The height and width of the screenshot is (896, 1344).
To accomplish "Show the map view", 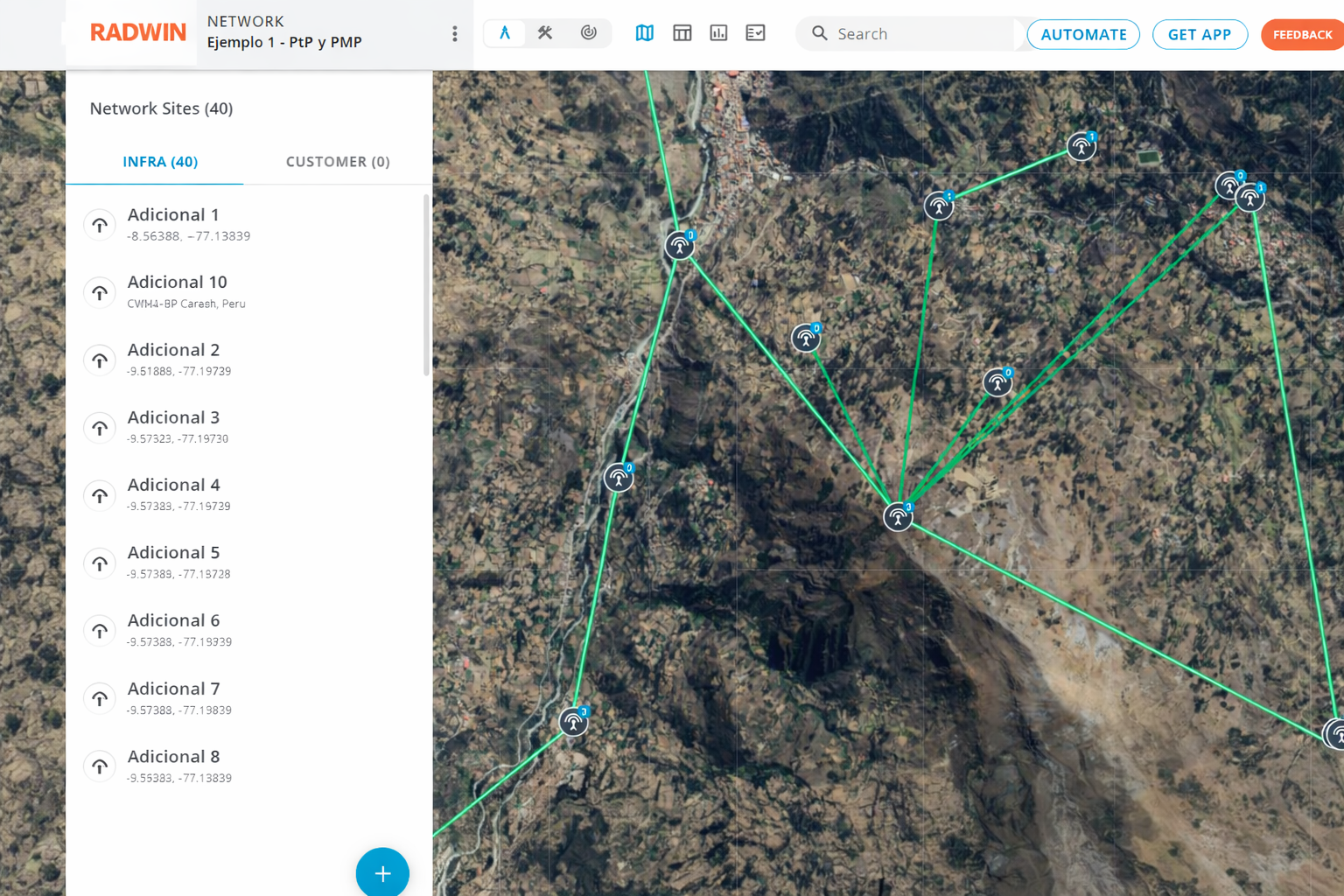I will point(645,33).
